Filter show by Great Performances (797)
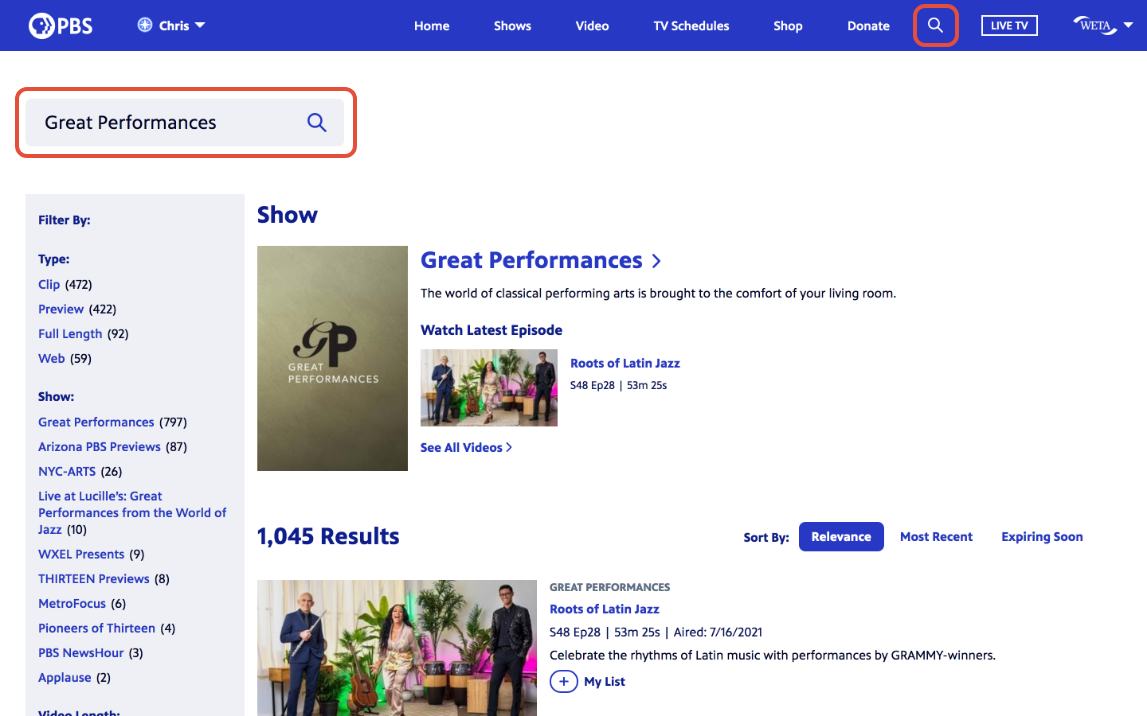Screen dimensions: 1147x716 coord(96,422)
